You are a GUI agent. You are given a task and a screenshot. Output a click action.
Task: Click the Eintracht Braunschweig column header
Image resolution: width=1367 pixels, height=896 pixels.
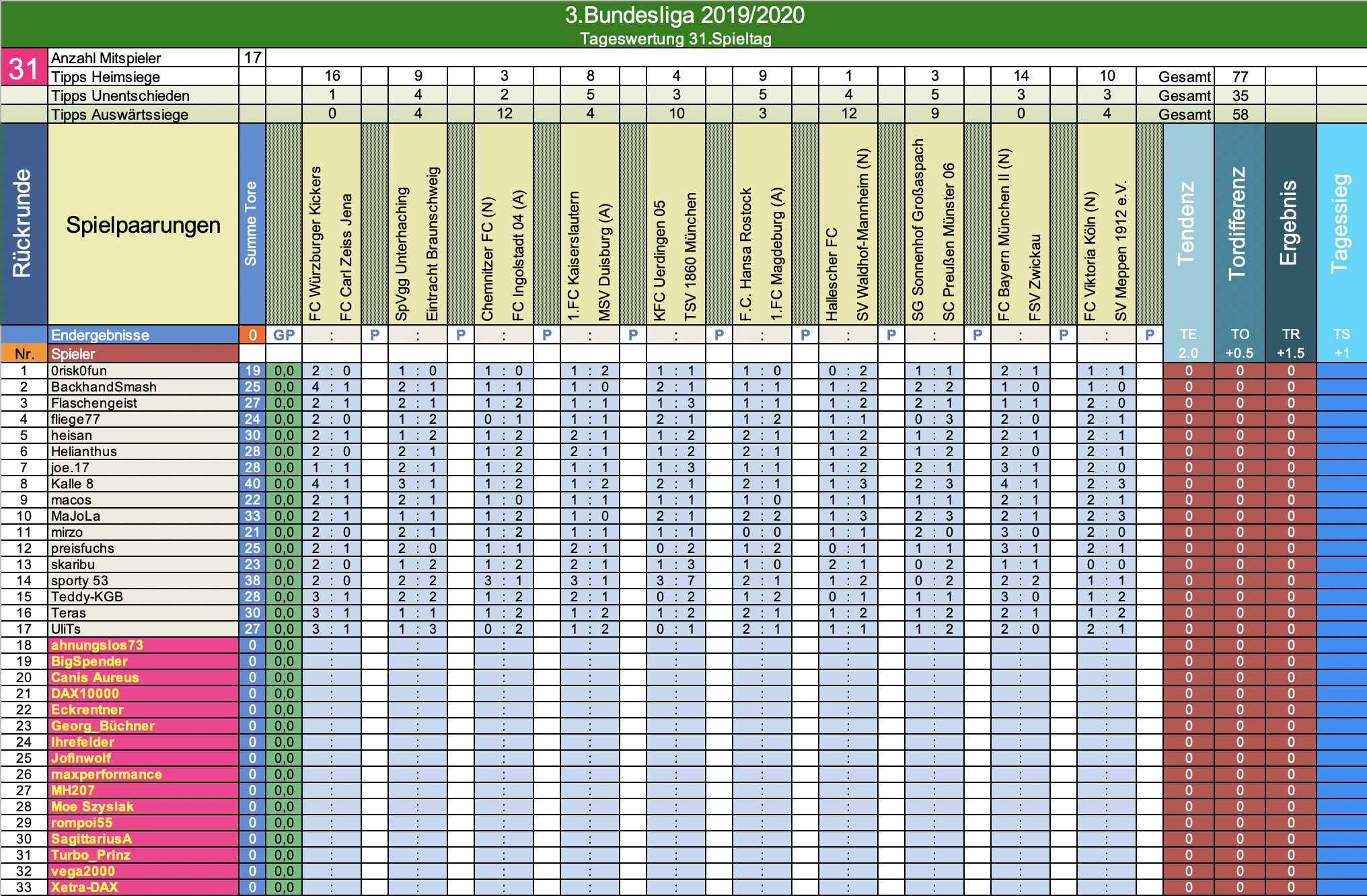pos(432,244)
